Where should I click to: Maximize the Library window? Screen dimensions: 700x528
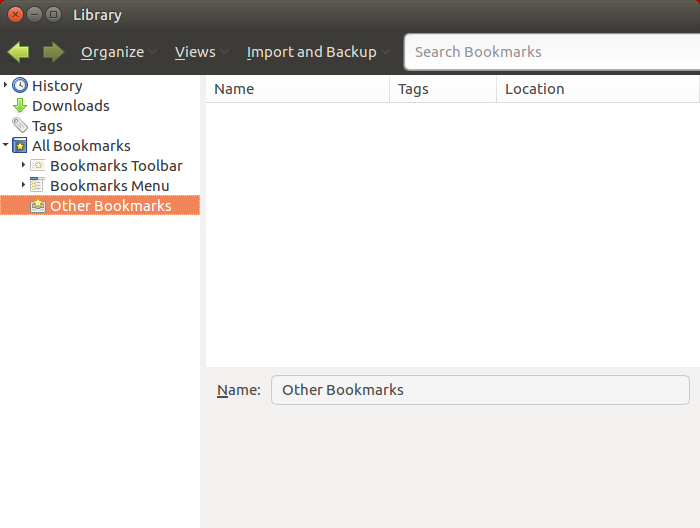pos(54,15)
